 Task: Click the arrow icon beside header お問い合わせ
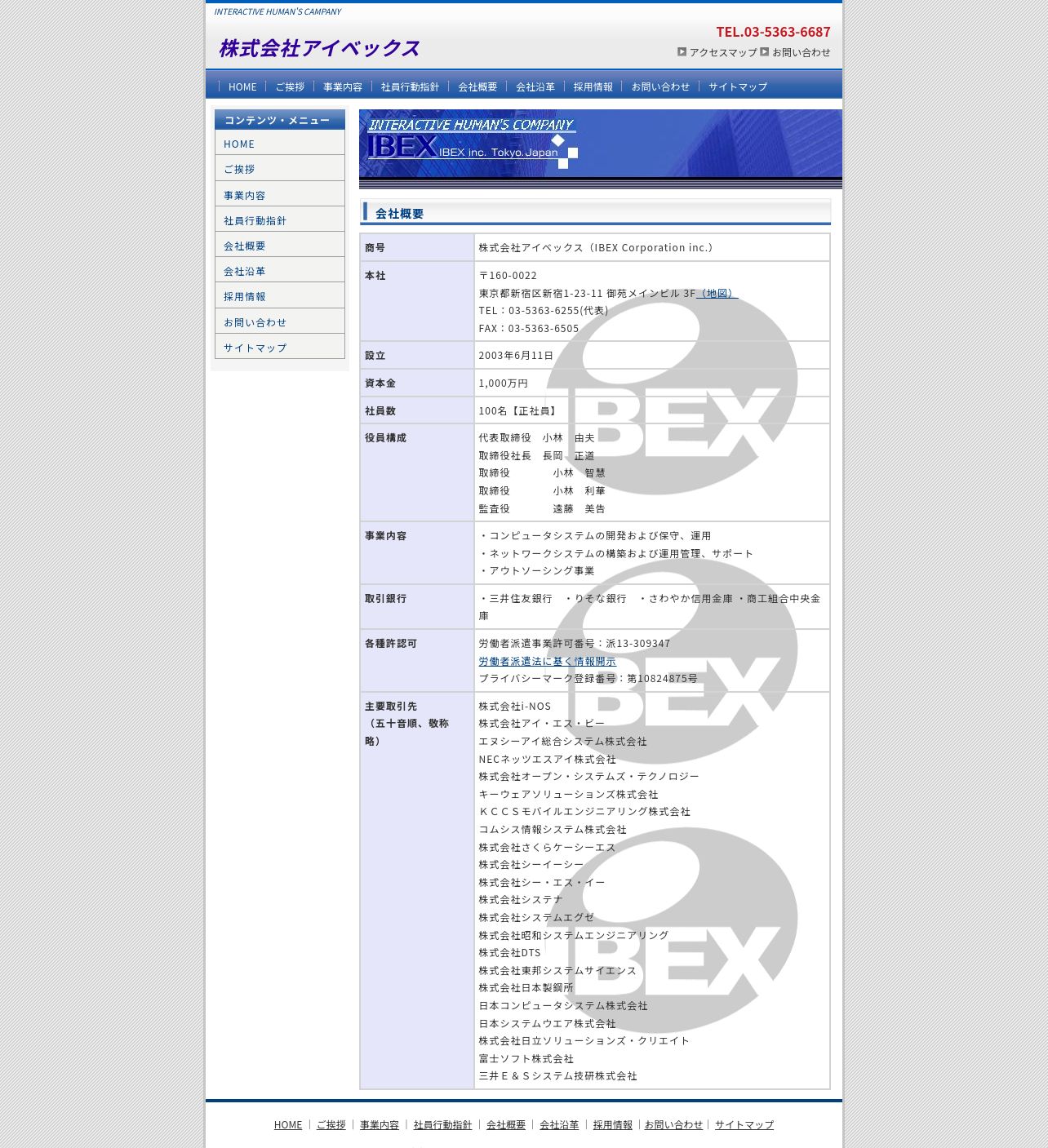coord(764,51)
